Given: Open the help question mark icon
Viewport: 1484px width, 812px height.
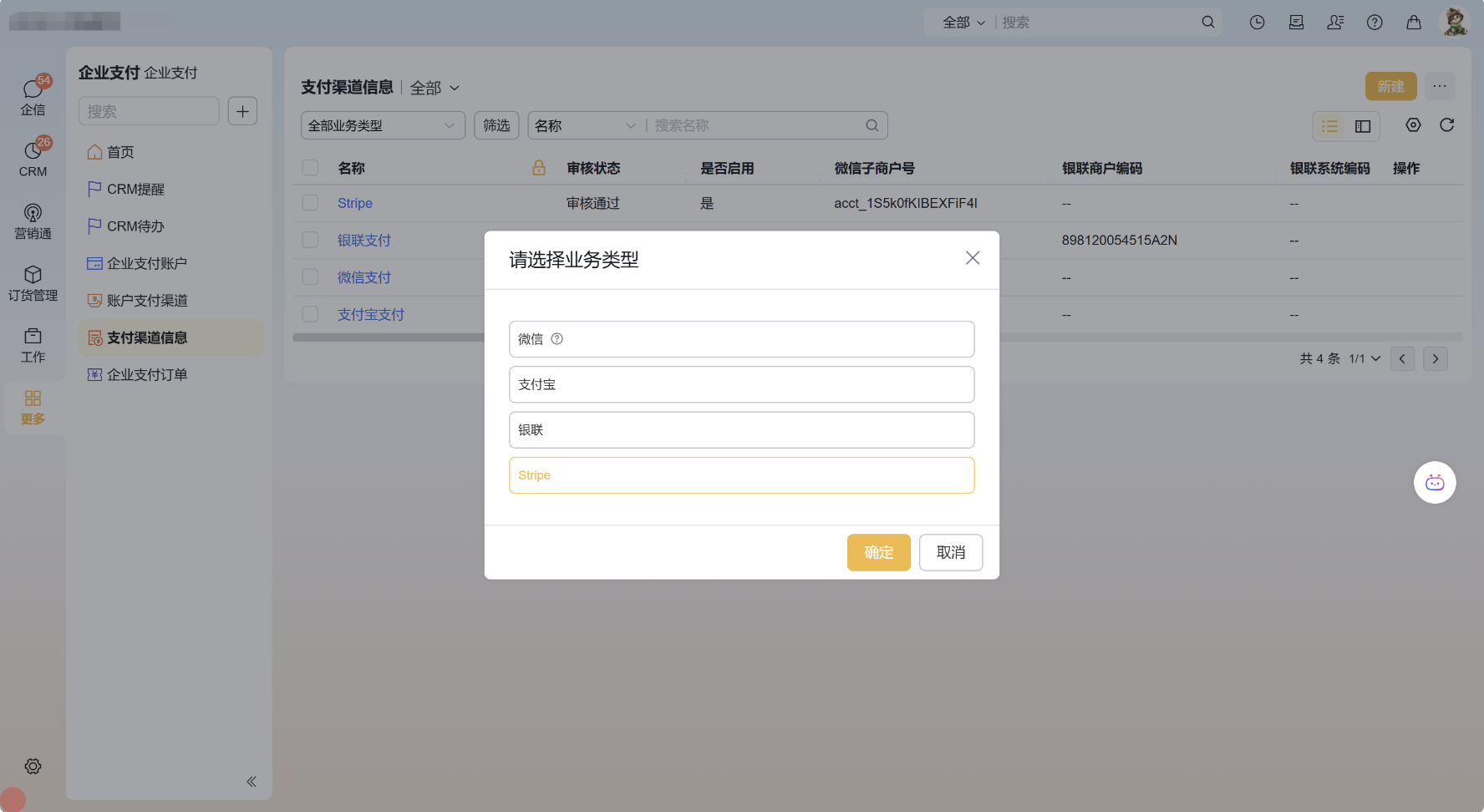Looking at the screenshot, I should (1375, 23).
